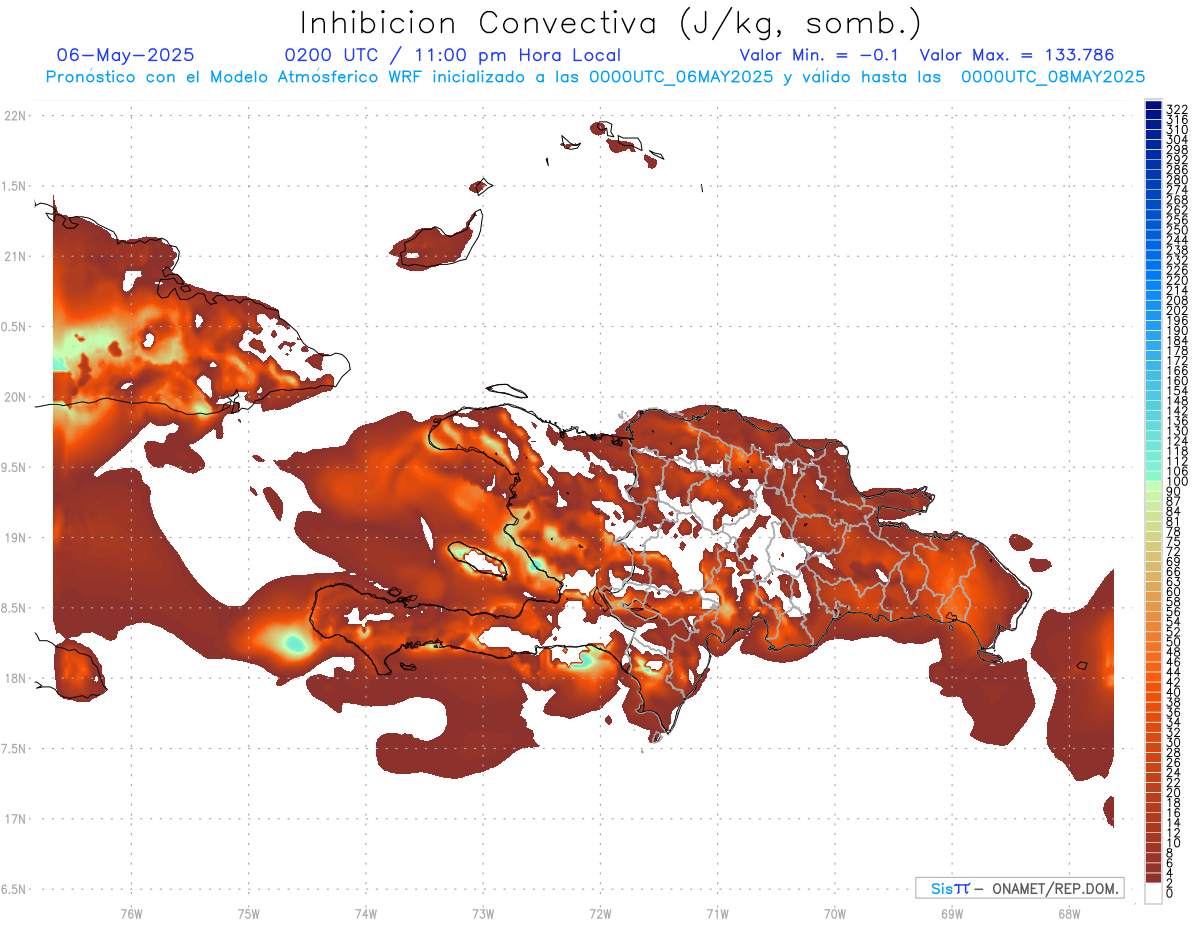Click the '71W' longitude label
The height and width of the screenshot is (927, 1200).
click(717, 912)
